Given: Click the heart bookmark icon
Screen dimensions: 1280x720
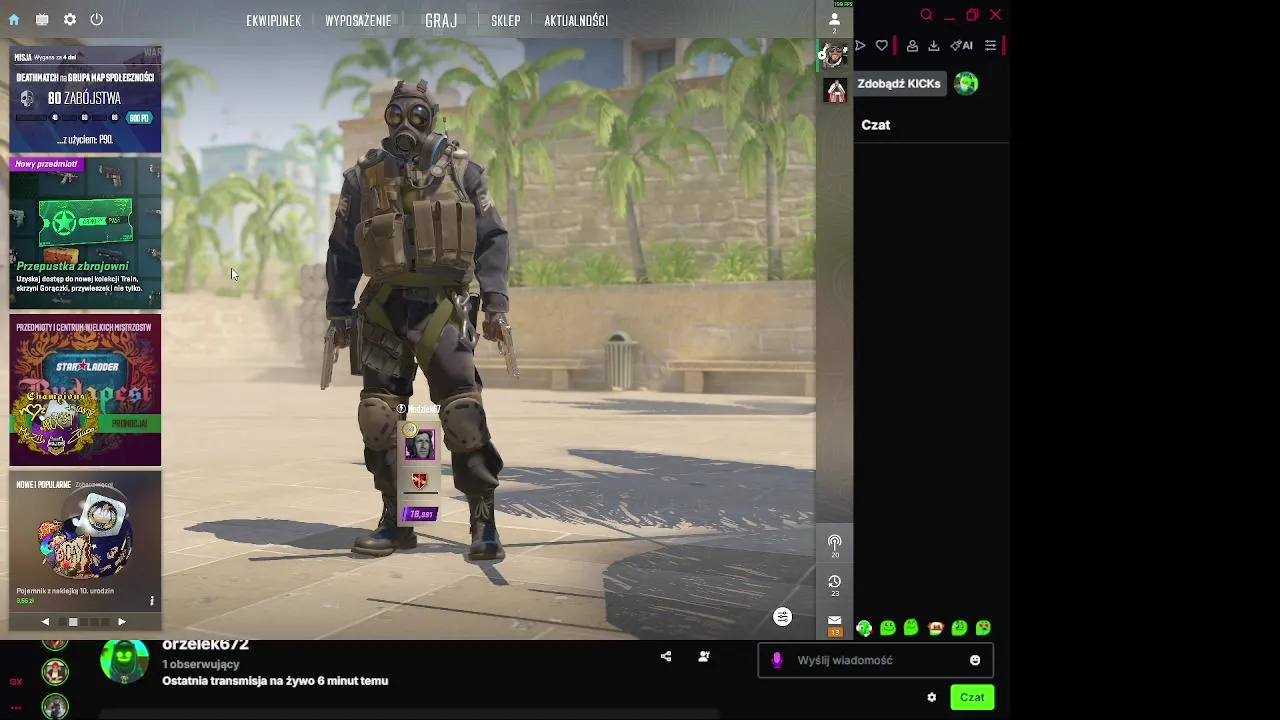Looking at the screenshot, I should coord(881,46).
